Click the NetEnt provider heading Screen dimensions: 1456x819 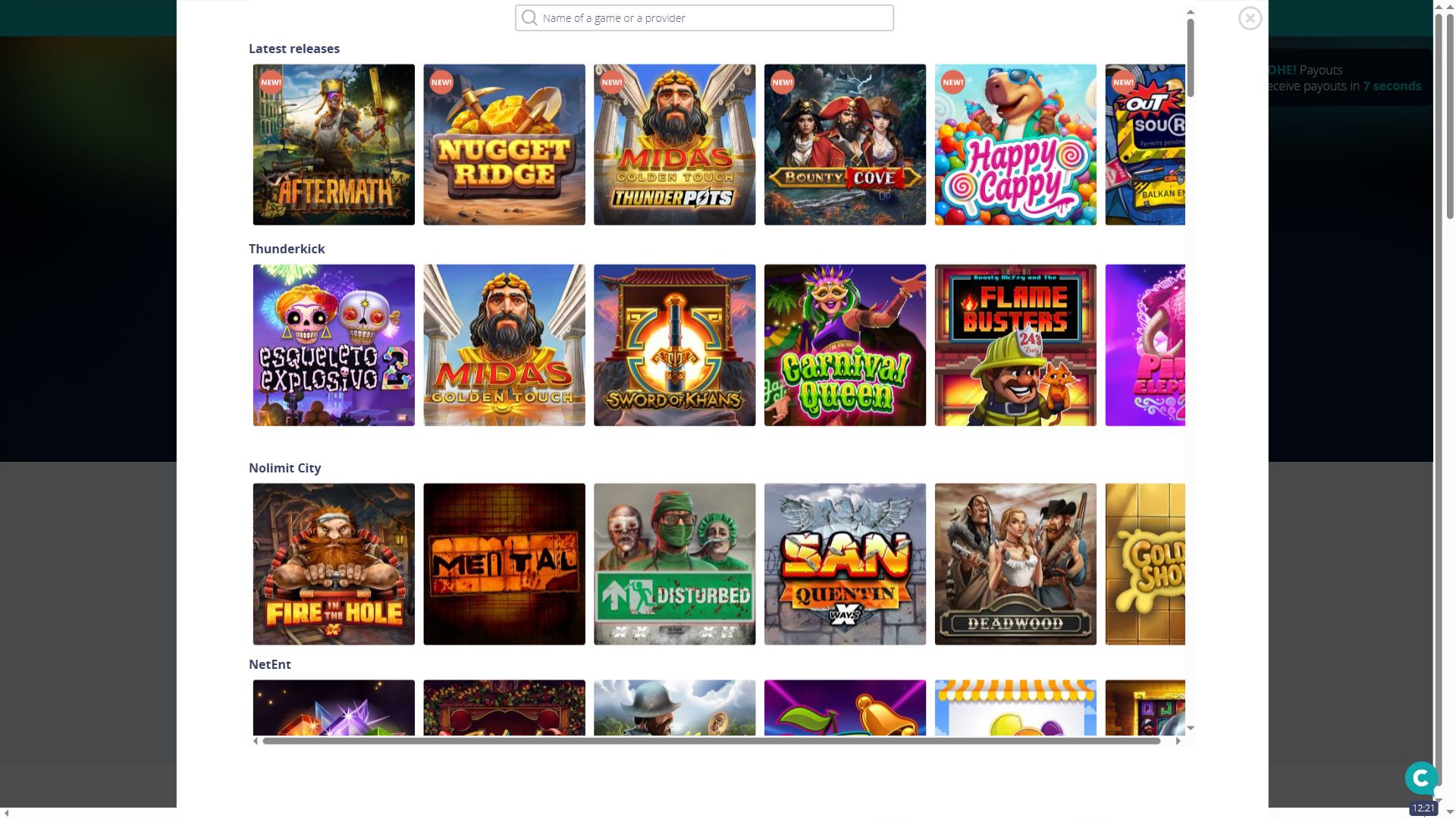(270, 664)
